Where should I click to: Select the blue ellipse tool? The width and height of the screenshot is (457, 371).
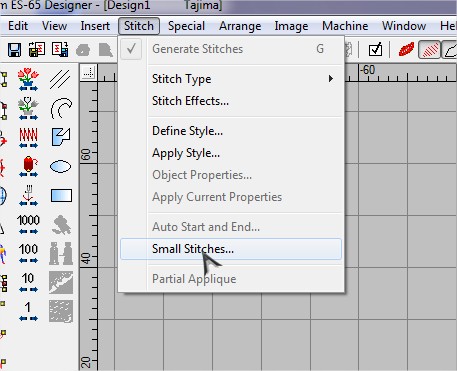pos(61,166)
